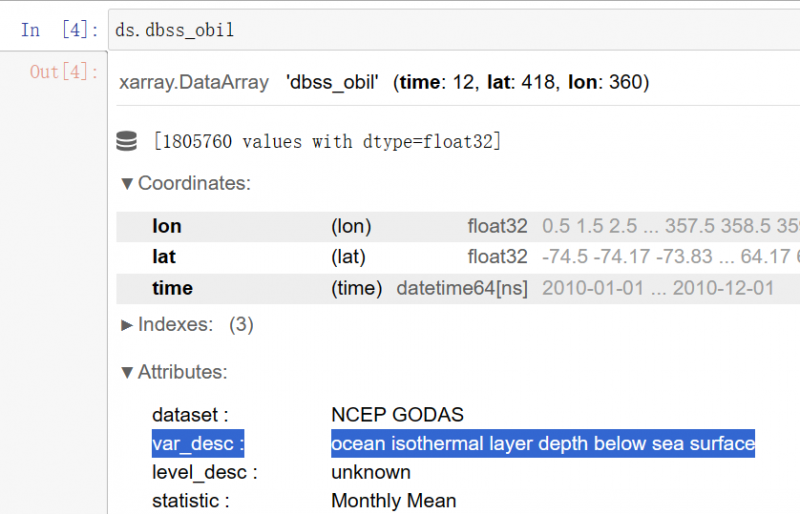Click the database icon to show array values

click(x=127, y=141)
